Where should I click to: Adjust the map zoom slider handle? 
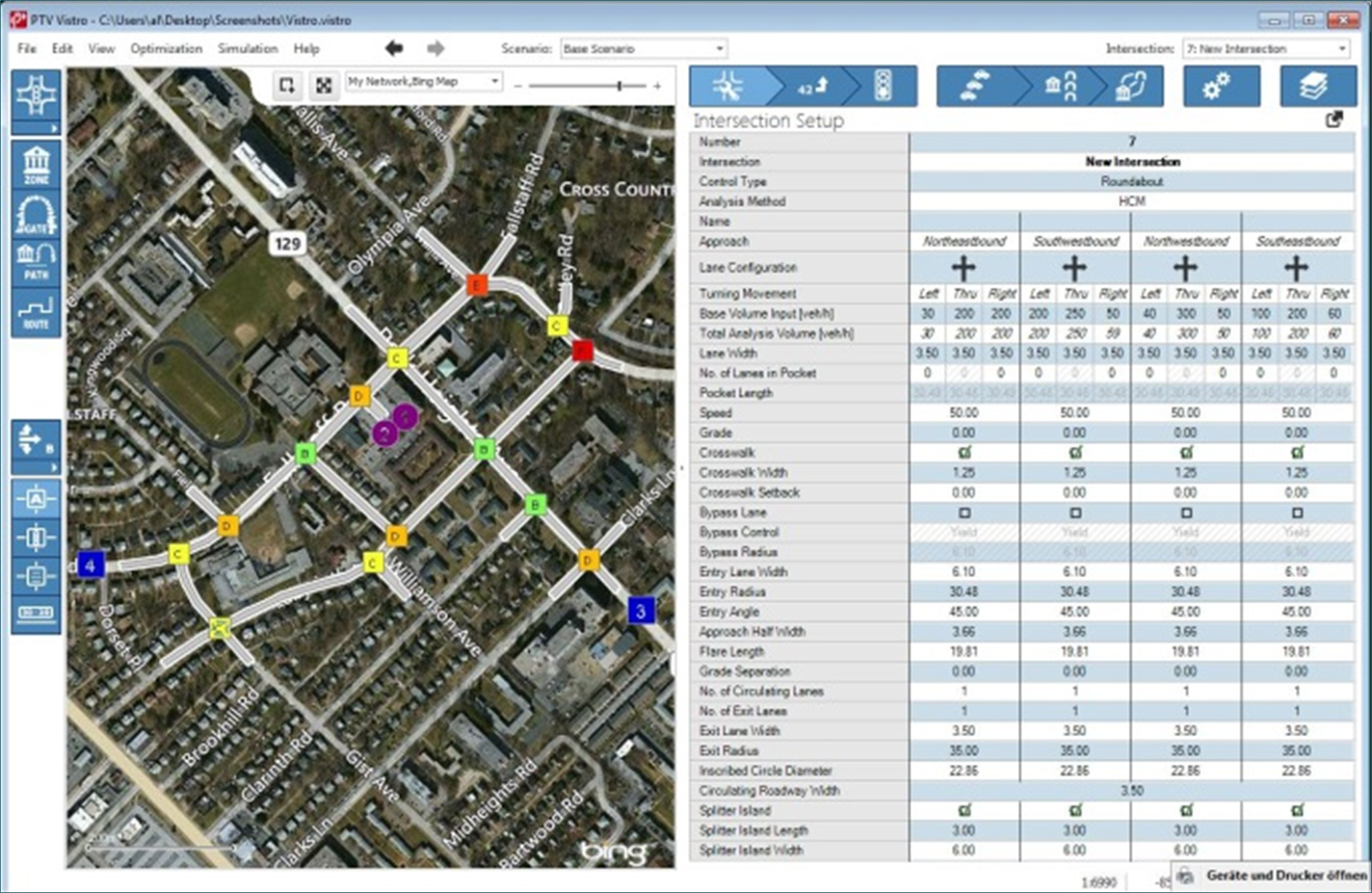619,86
